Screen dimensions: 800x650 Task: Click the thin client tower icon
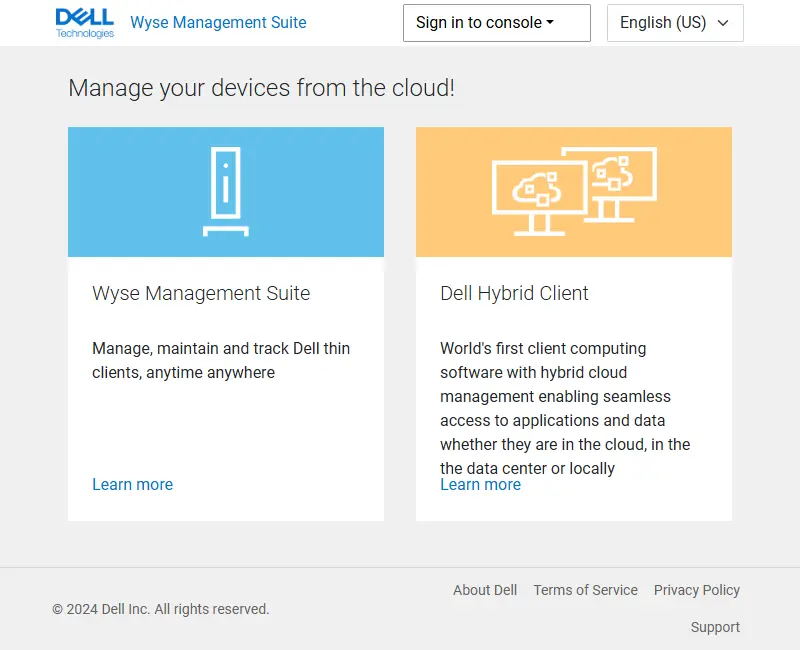226,191
